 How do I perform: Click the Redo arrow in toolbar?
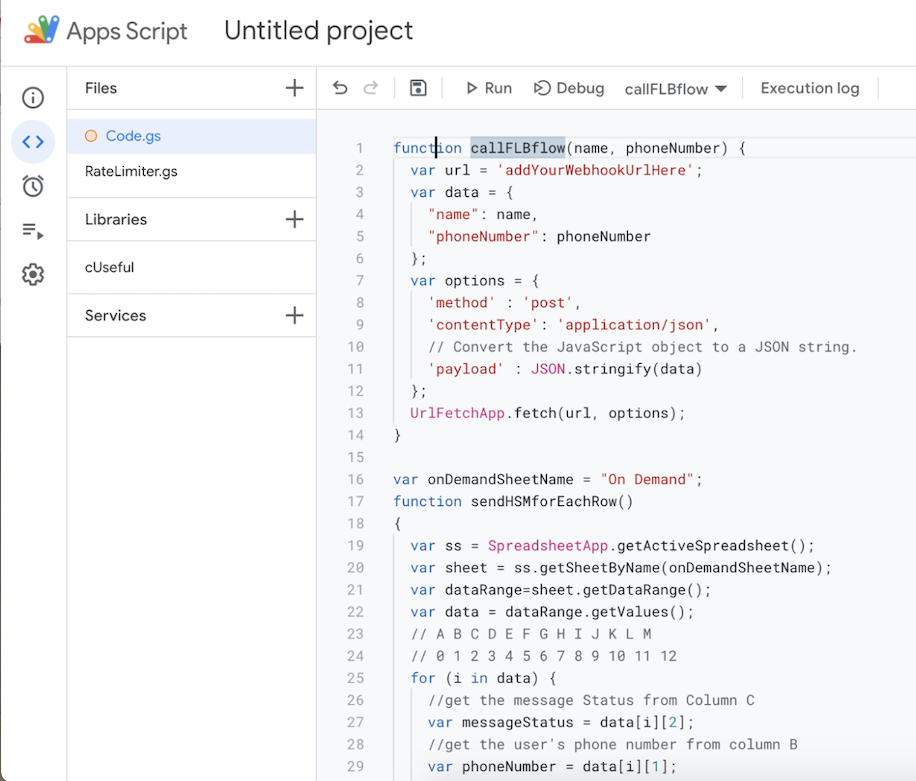click(371, 88)
